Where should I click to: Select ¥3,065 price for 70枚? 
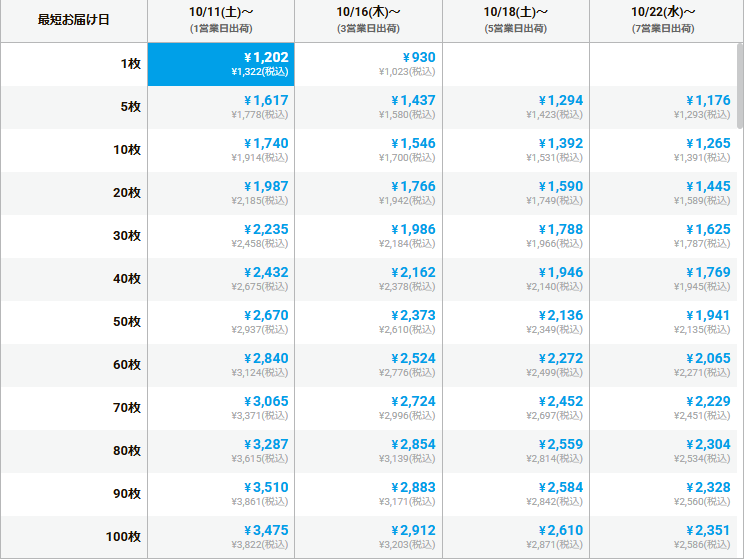[221, 408]
